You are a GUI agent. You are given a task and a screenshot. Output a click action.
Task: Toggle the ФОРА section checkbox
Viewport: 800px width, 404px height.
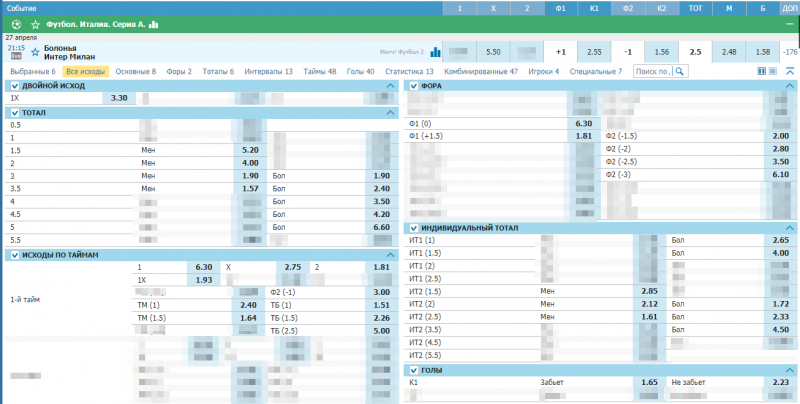coord(414,86)
